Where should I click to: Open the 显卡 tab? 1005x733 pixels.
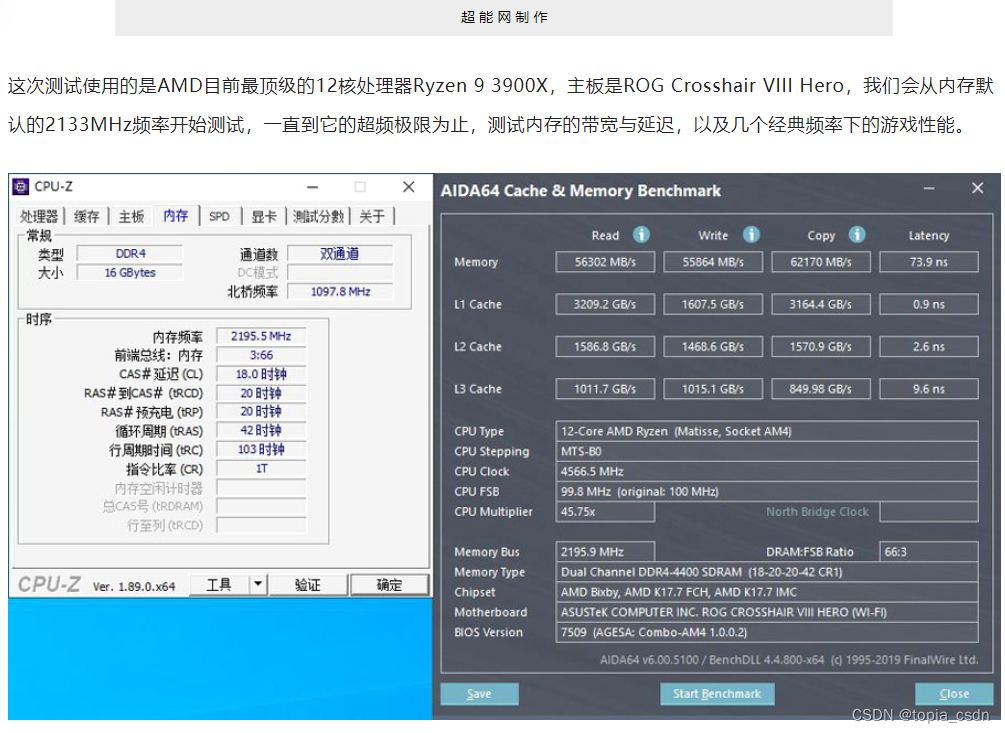(263, 217)
